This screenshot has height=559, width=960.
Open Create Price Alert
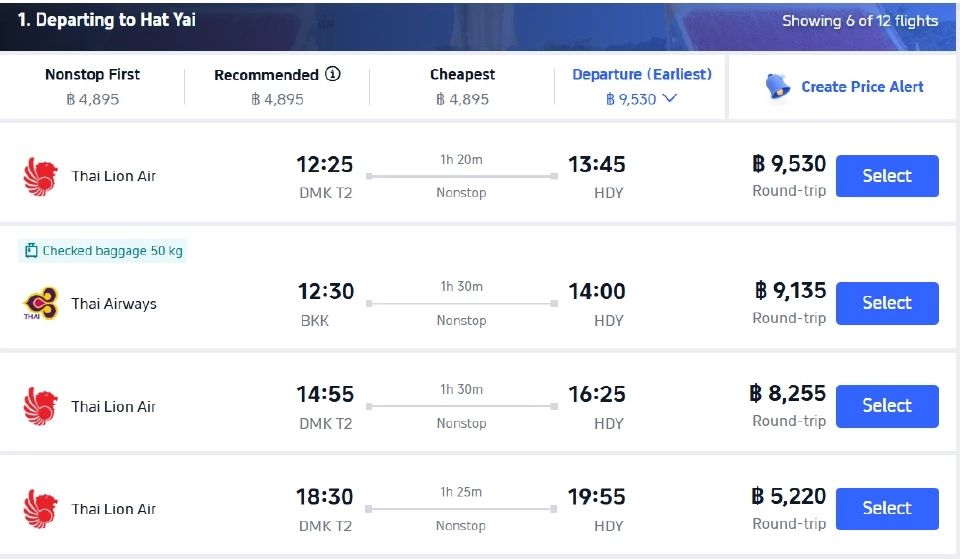click(862, 87)
